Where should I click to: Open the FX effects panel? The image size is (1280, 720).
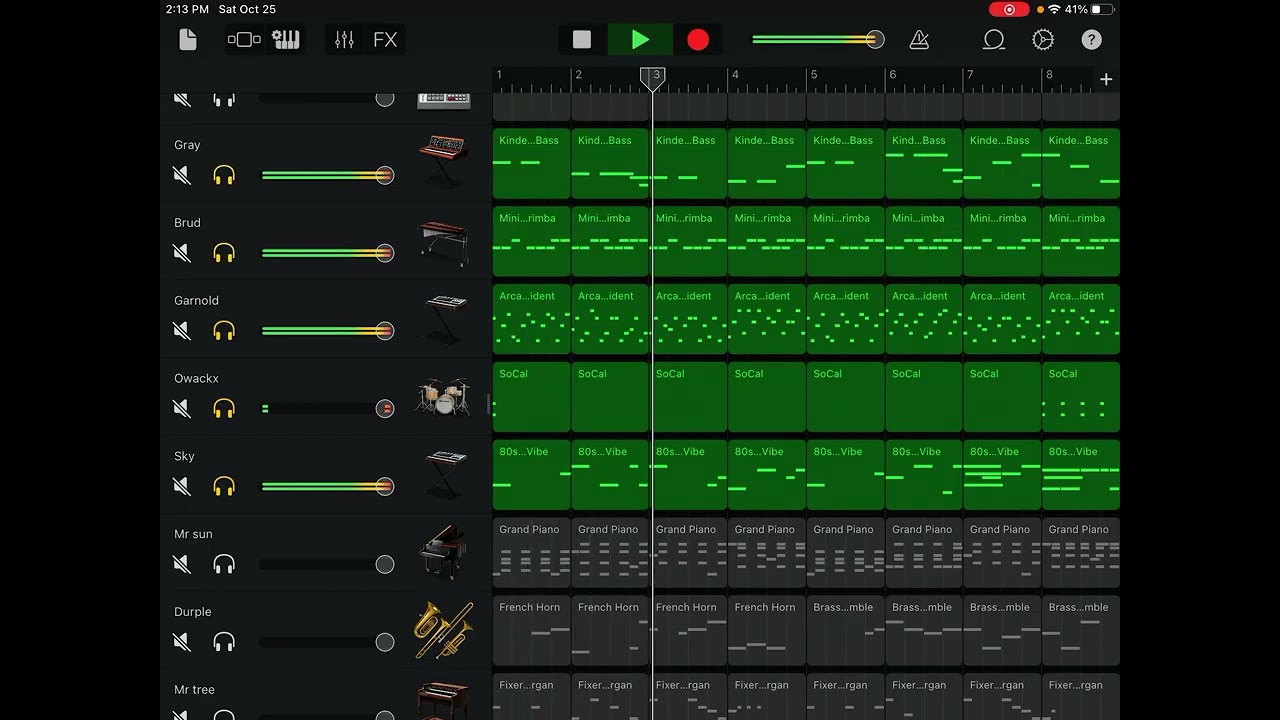click(385, 40)
